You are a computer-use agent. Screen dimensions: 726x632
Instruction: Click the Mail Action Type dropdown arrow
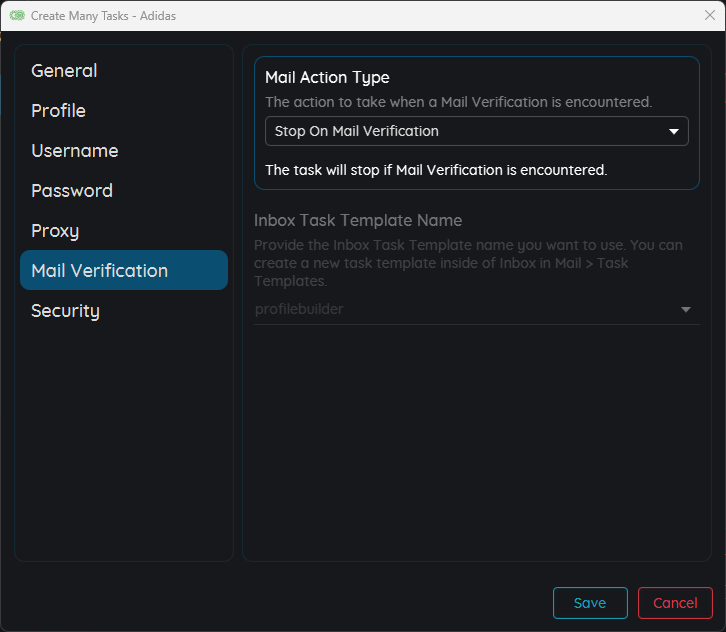click(674, 131)
